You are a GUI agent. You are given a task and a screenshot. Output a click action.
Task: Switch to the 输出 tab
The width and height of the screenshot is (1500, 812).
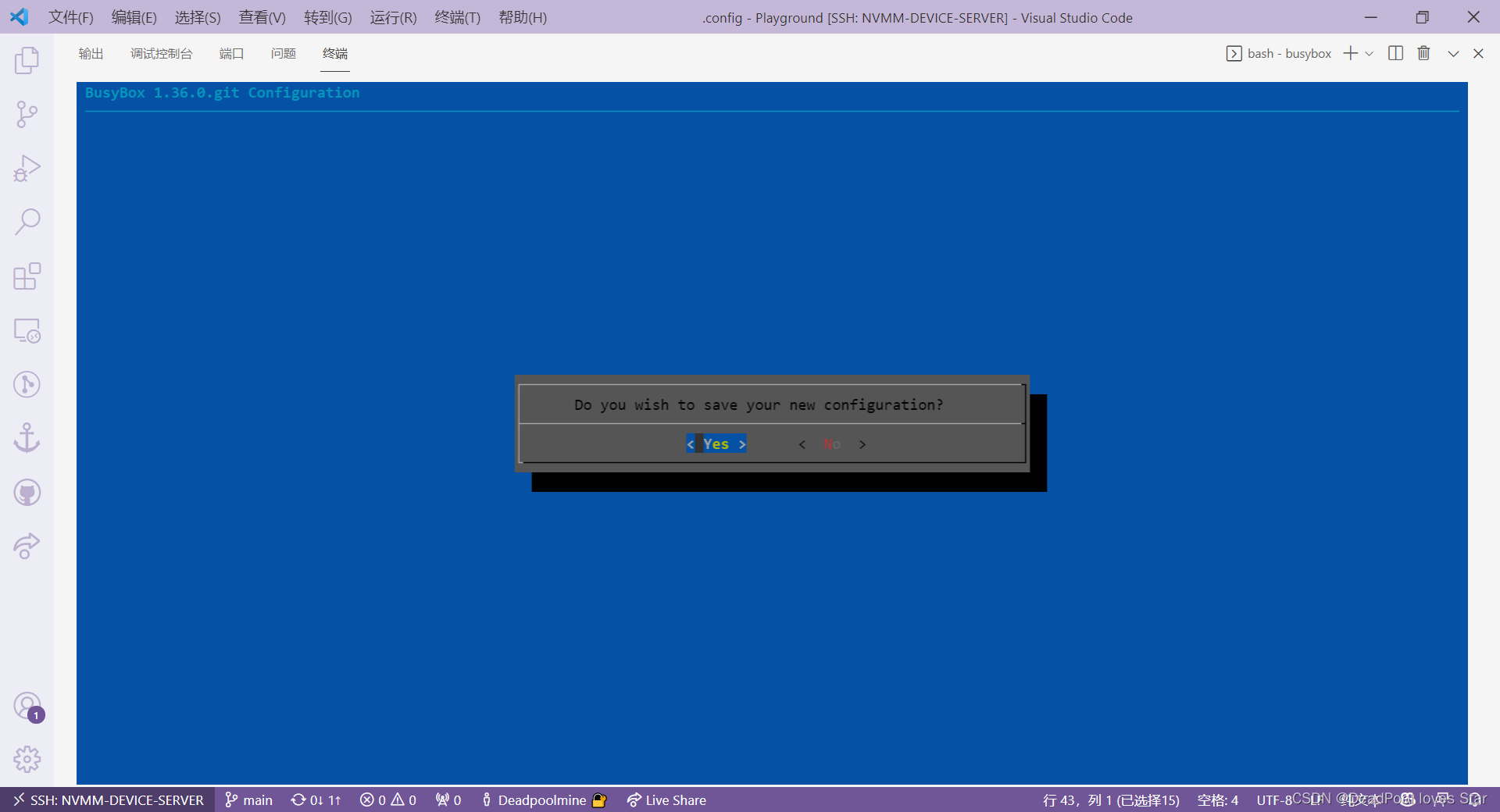91,53
